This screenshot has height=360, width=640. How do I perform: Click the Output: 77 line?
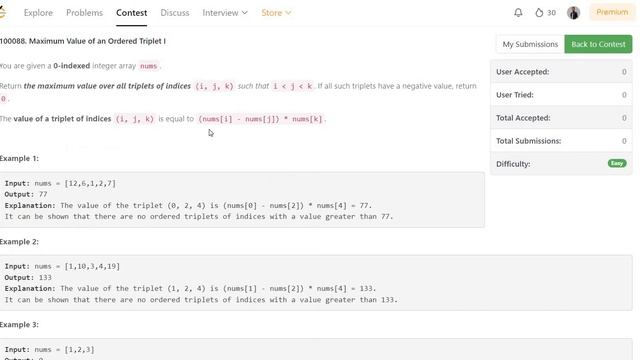pos(26,194)
